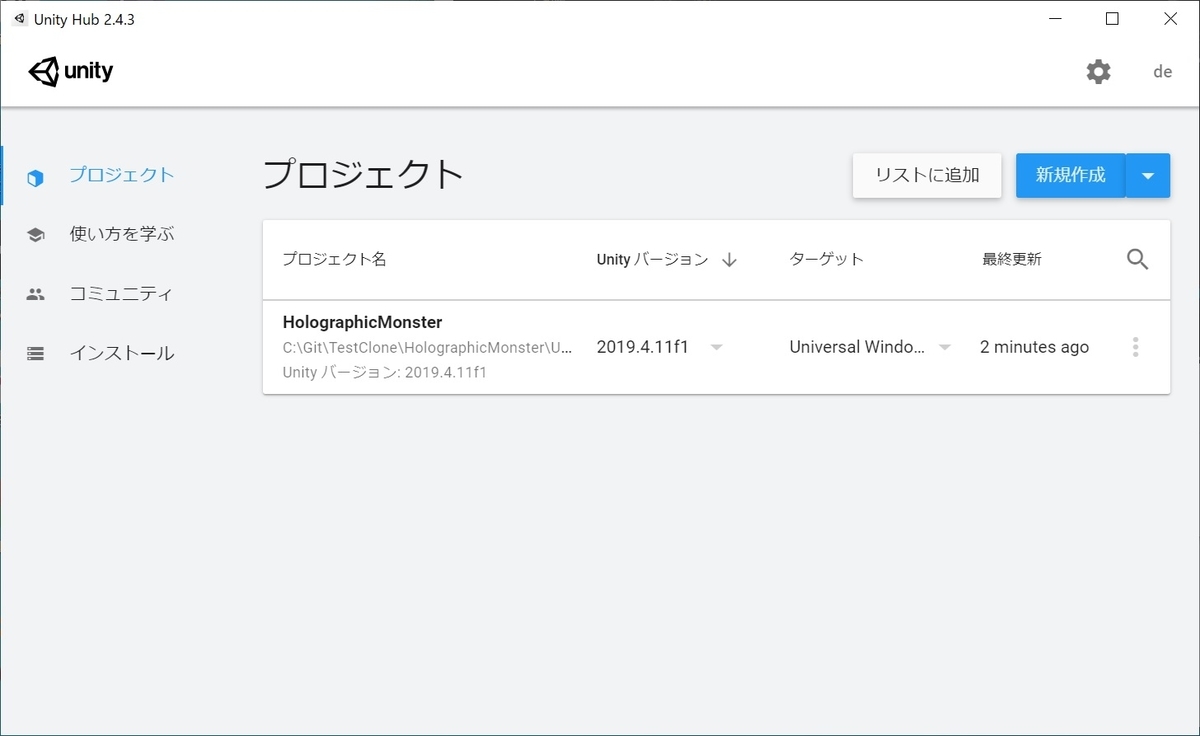
Task: Click the リストに追加 button
Action: click(x=926, y=175)
